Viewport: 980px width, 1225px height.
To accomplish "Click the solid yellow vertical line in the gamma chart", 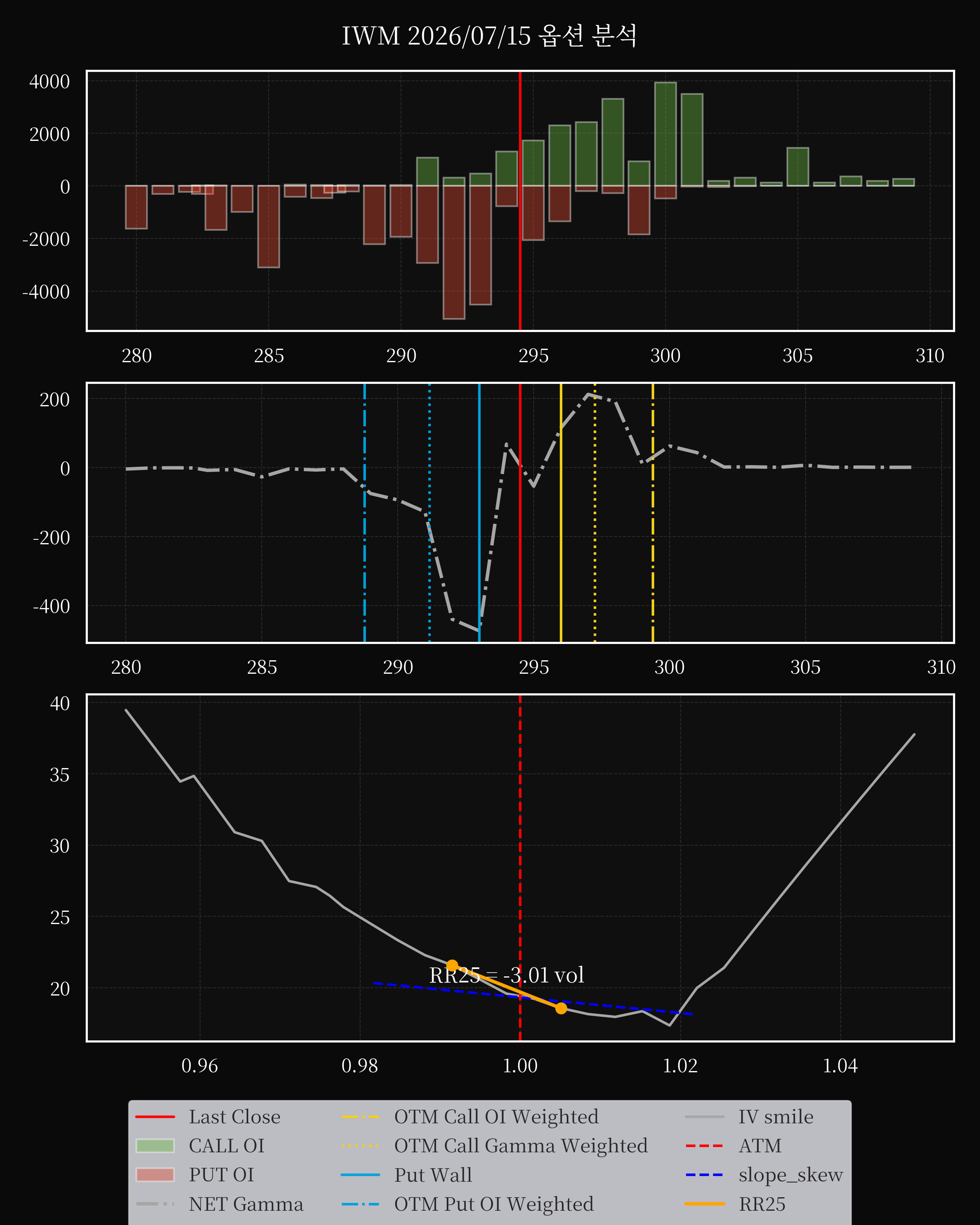I will coord(561,512).
